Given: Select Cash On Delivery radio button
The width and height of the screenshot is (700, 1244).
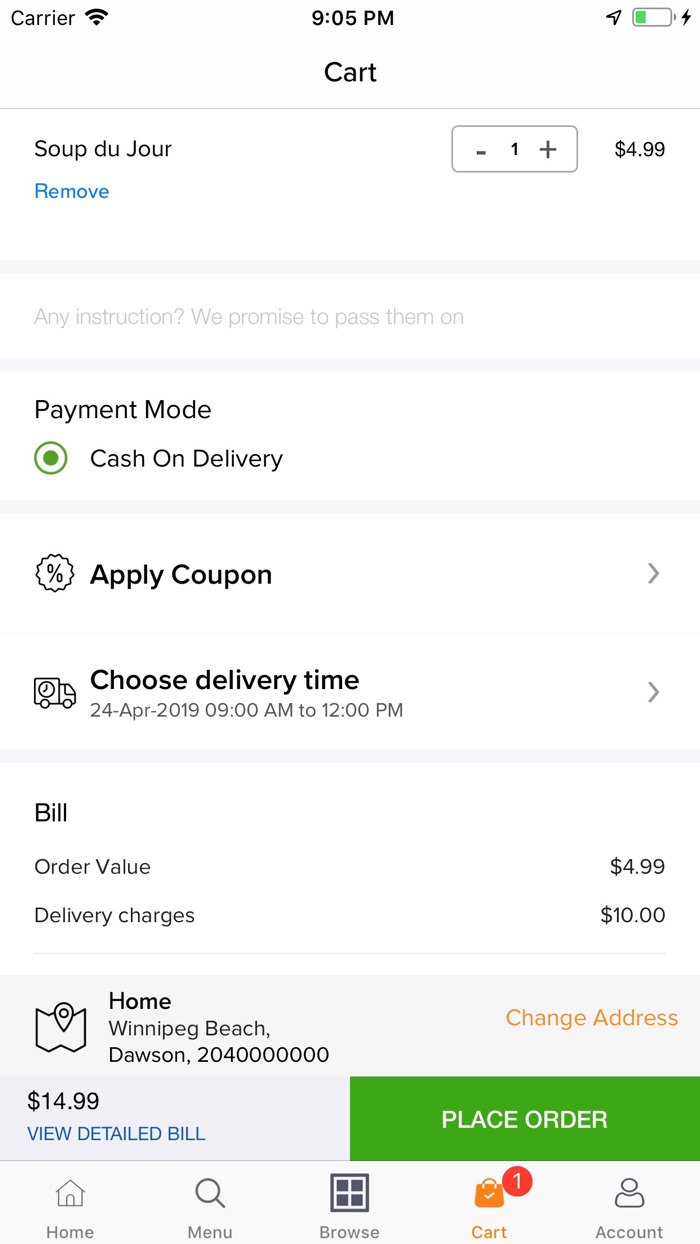Looking at the screenshot, I should pos(51,459).
